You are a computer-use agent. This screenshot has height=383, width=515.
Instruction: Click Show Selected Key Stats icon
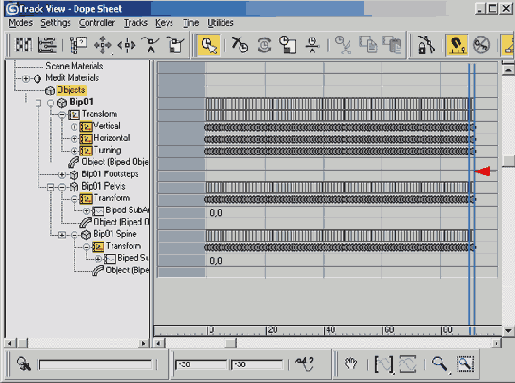pos(304,364)
